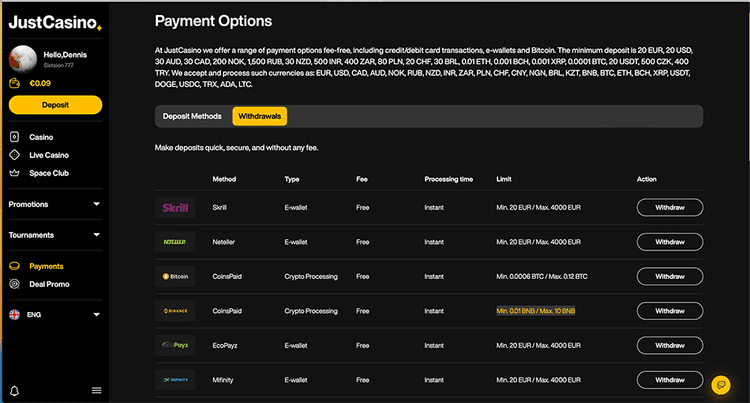The width and height of the screenshot is (750, 403).
Task: Click the Neteller logo
Action: [x=175, y=242]
